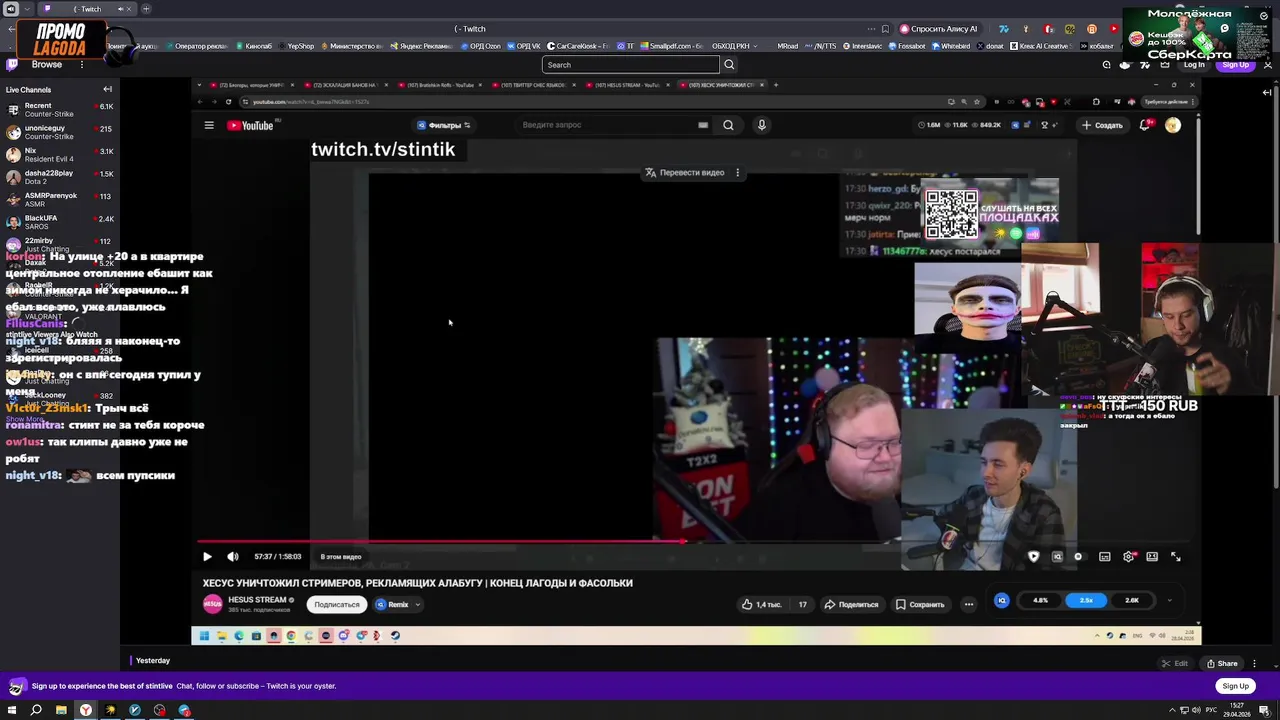The height and width of the screenshot is (720, 1280).
Task: Open the Remix dropdown
Action: [398, 604]
